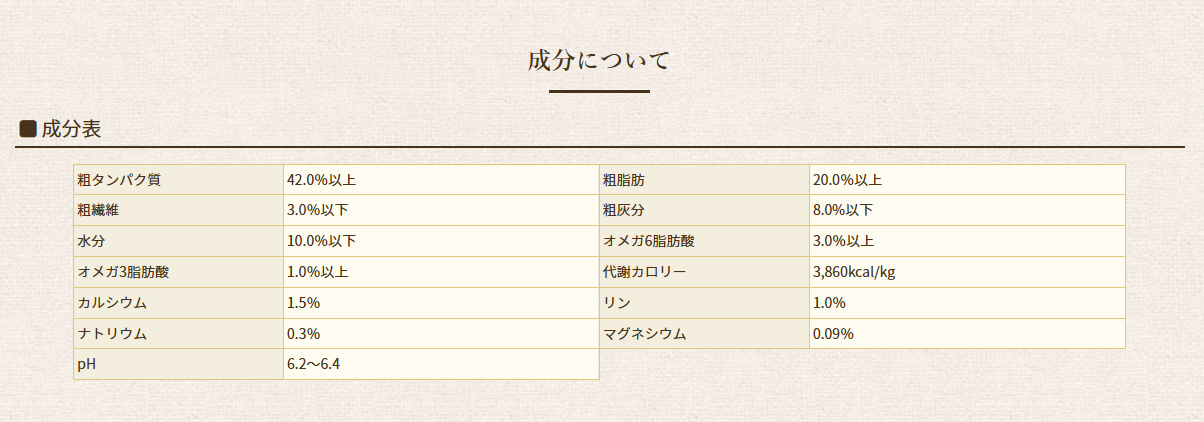Click the 成分表 section title
1204x422 pixels.
coord(71,129)
